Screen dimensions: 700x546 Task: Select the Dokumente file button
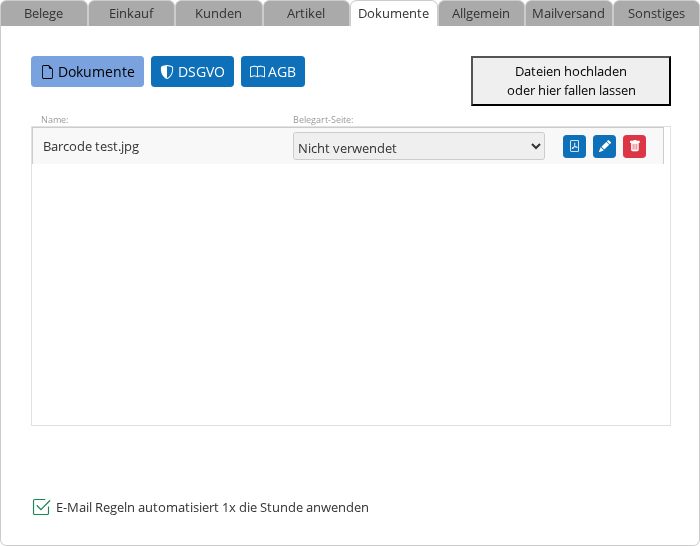88,72
